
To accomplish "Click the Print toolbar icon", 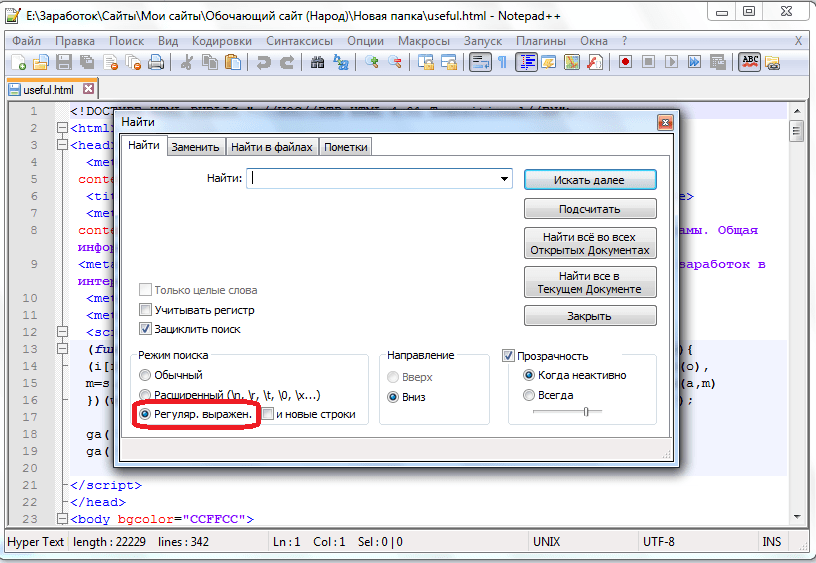I will coord(155,62).
